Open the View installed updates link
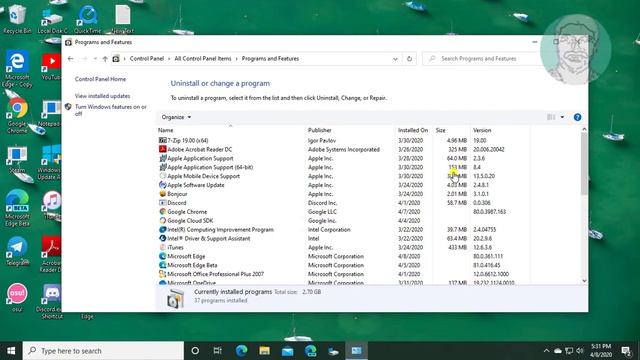Image resolution: width=640 pixels, height=360 pixels. coord(102,96)
